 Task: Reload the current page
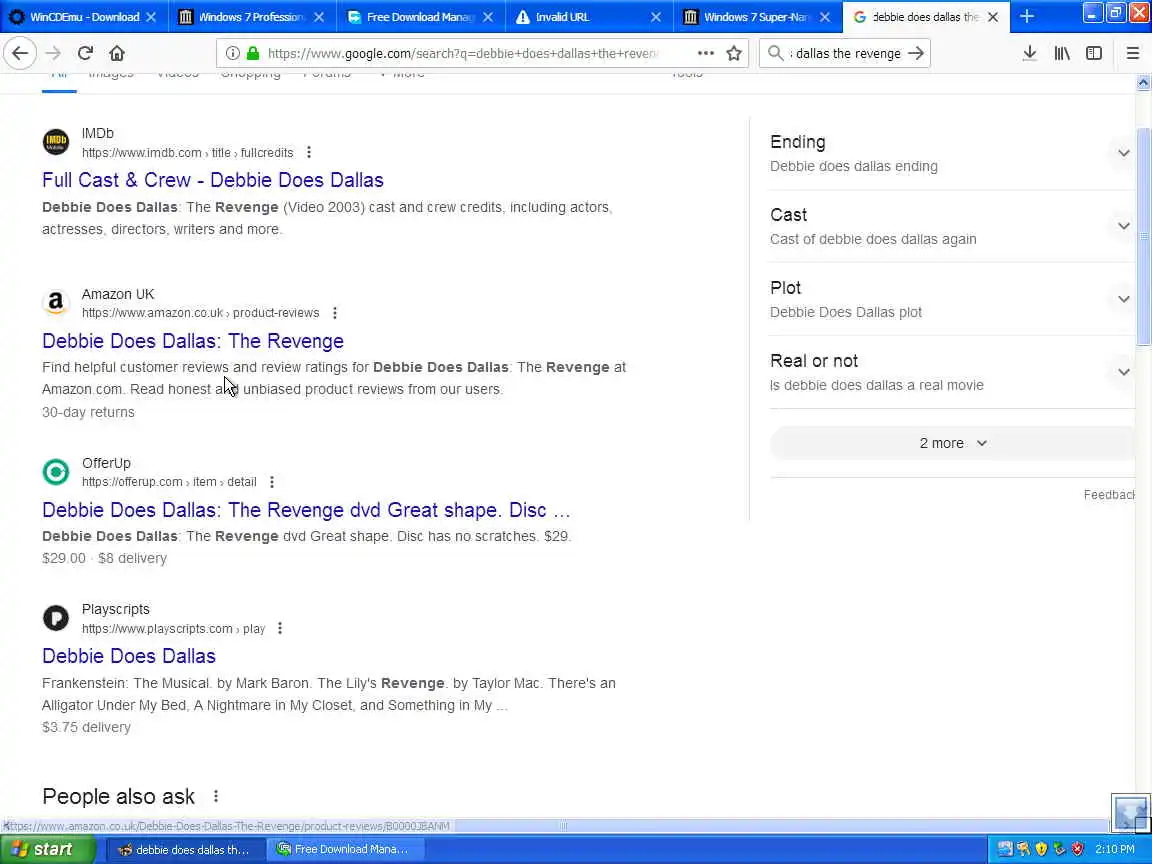pyautogui.click(x=85, y=53)
